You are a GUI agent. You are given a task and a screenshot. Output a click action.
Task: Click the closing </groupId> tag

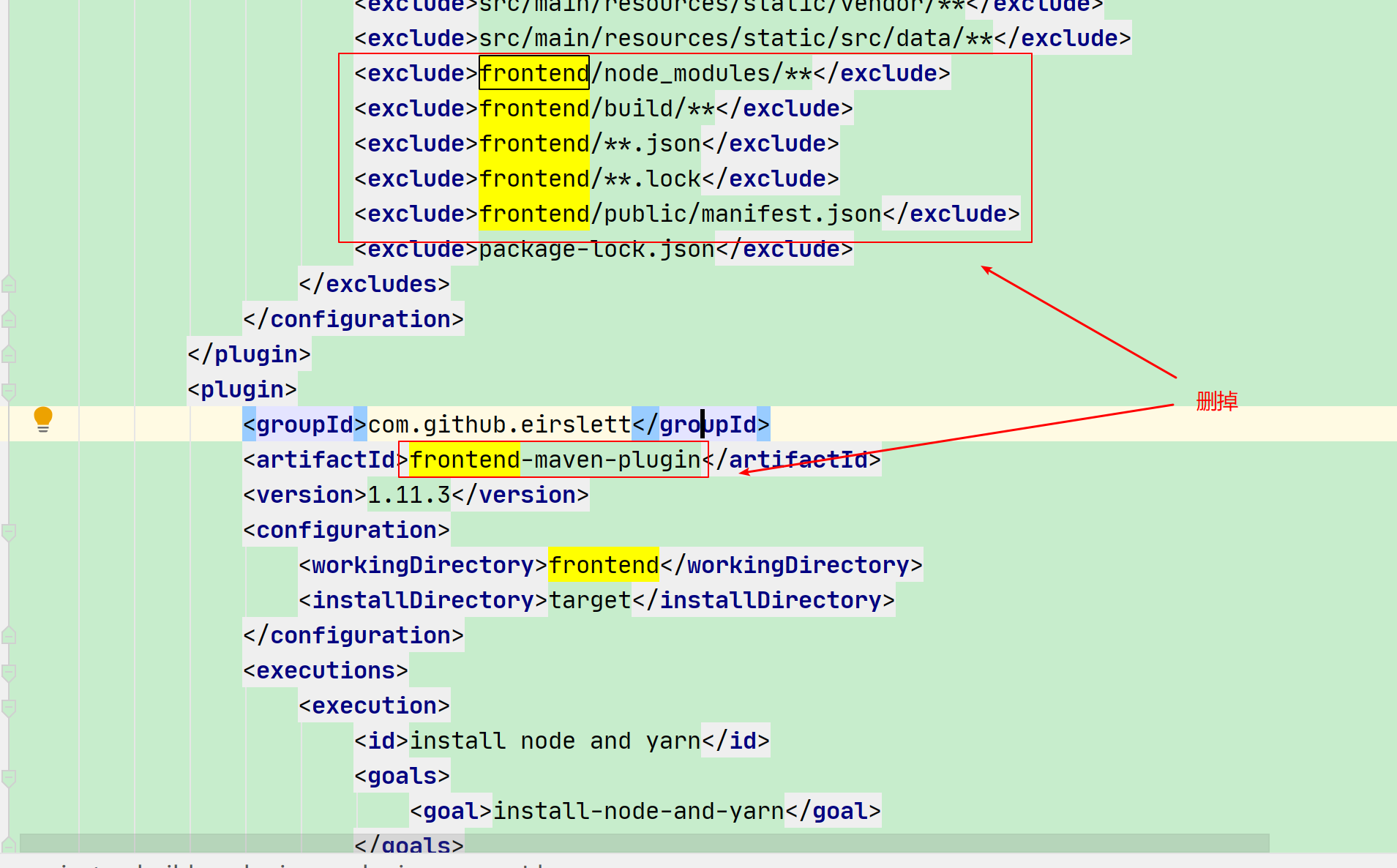click(x=701, y=424)
